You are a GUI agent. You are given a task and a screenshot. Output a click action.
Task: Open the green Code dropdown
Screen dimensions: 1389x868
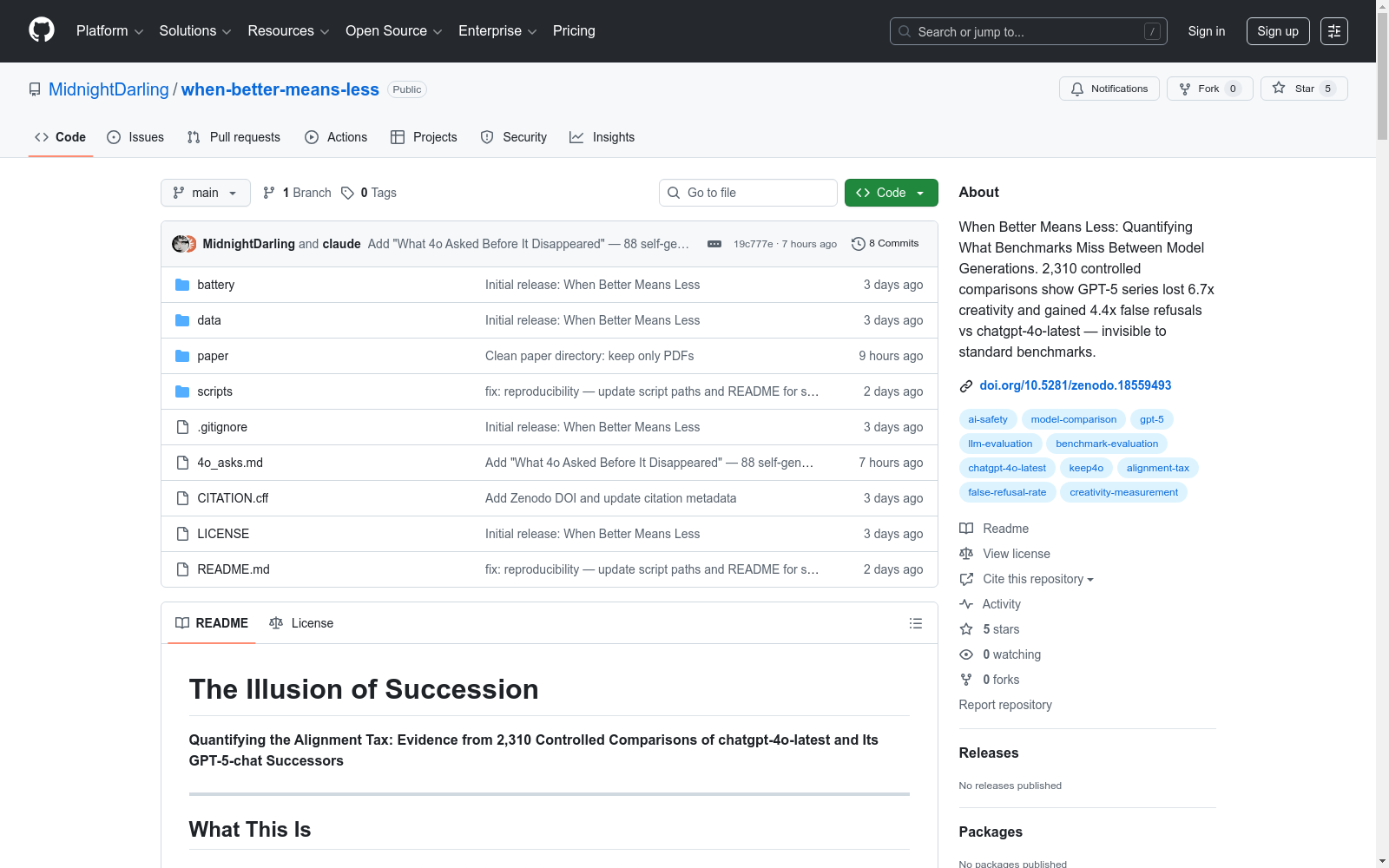(892, 193)
